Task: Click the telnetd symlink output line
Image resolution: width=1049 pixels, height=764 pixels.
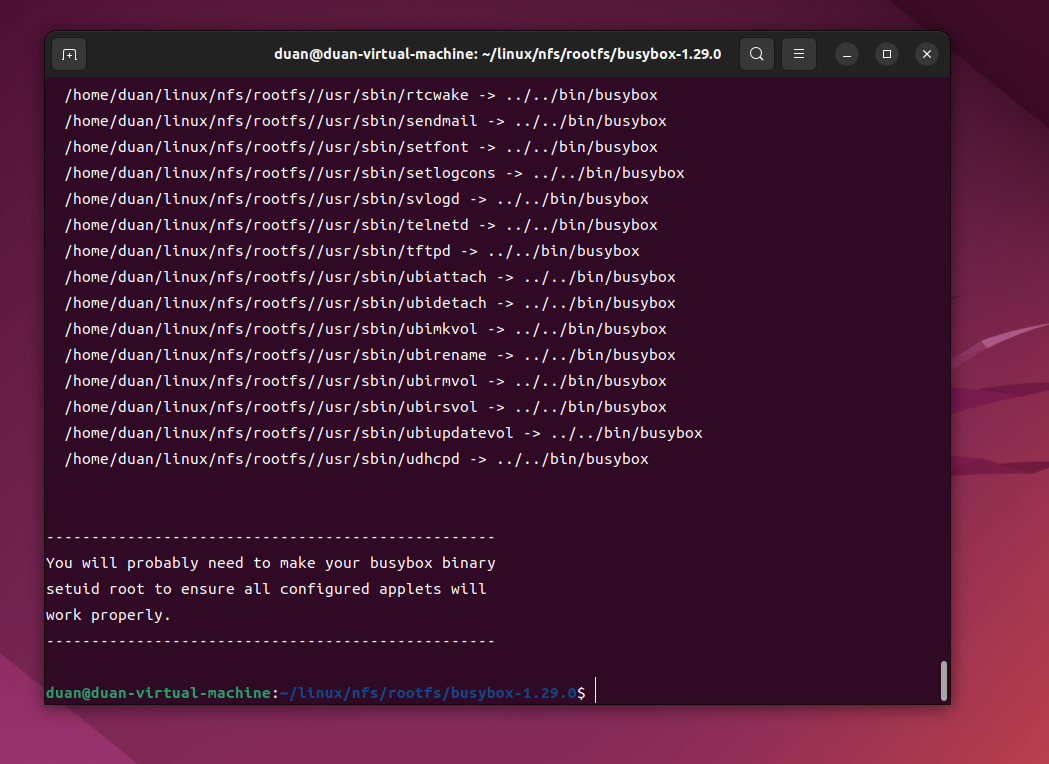Action: pyautogui.click(x=361, y=225)
